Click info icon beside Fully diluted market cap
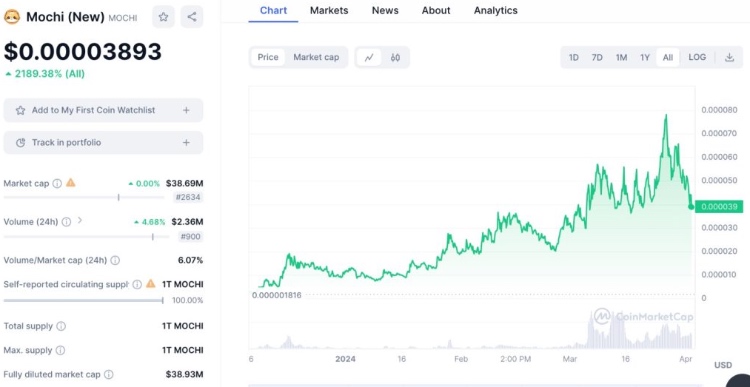This screenshot has width=750, height=387. (x=109, y=375)
